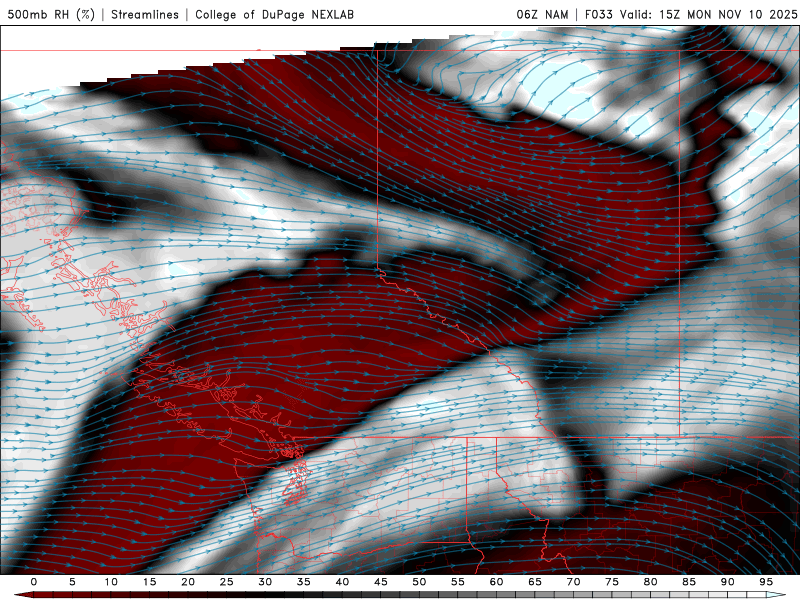
Task: Click the colorbar label '30'
Action: coord(265,582)
